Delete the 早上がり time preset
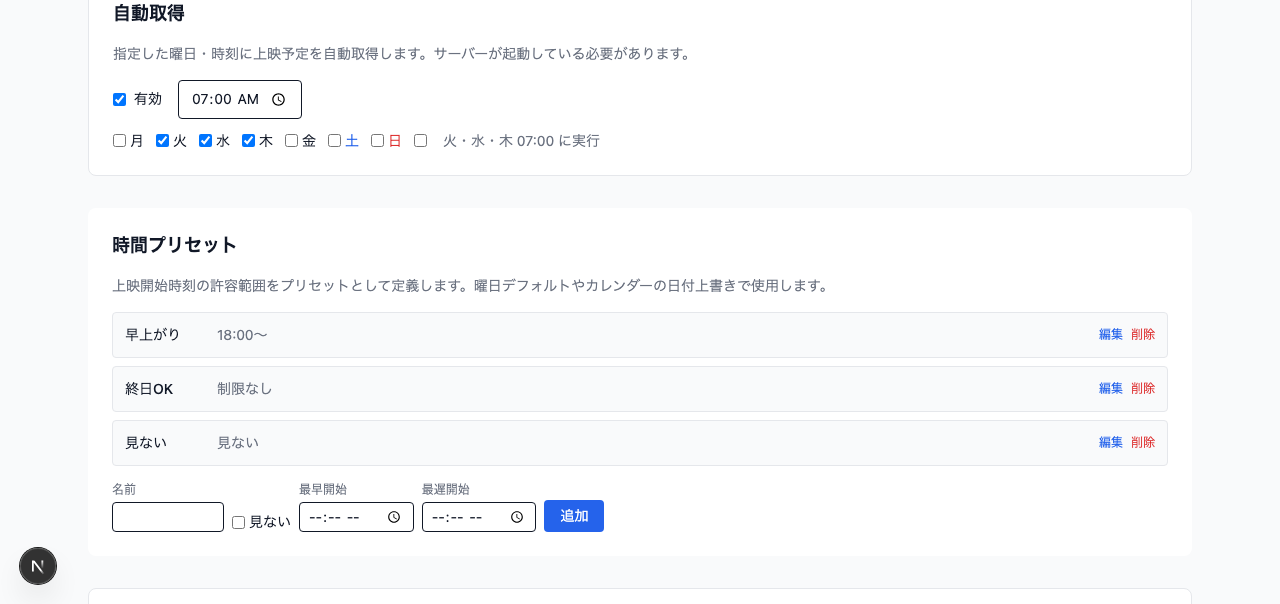The image size is (1280, 604). pyautogui.click(x=1142, y=334)
